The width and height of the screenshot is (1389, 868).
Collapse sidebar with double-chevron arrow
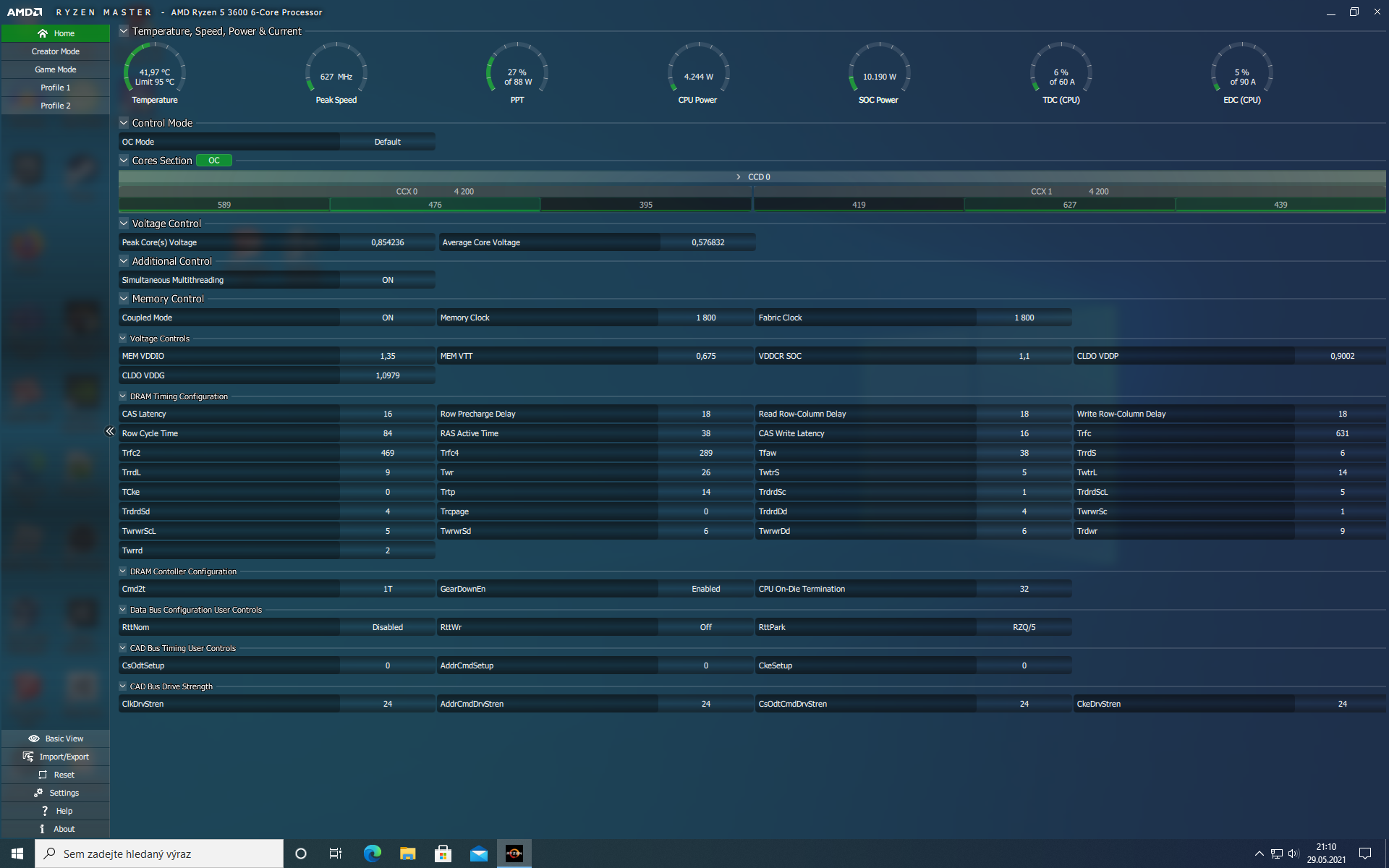(x=110, y=431)
